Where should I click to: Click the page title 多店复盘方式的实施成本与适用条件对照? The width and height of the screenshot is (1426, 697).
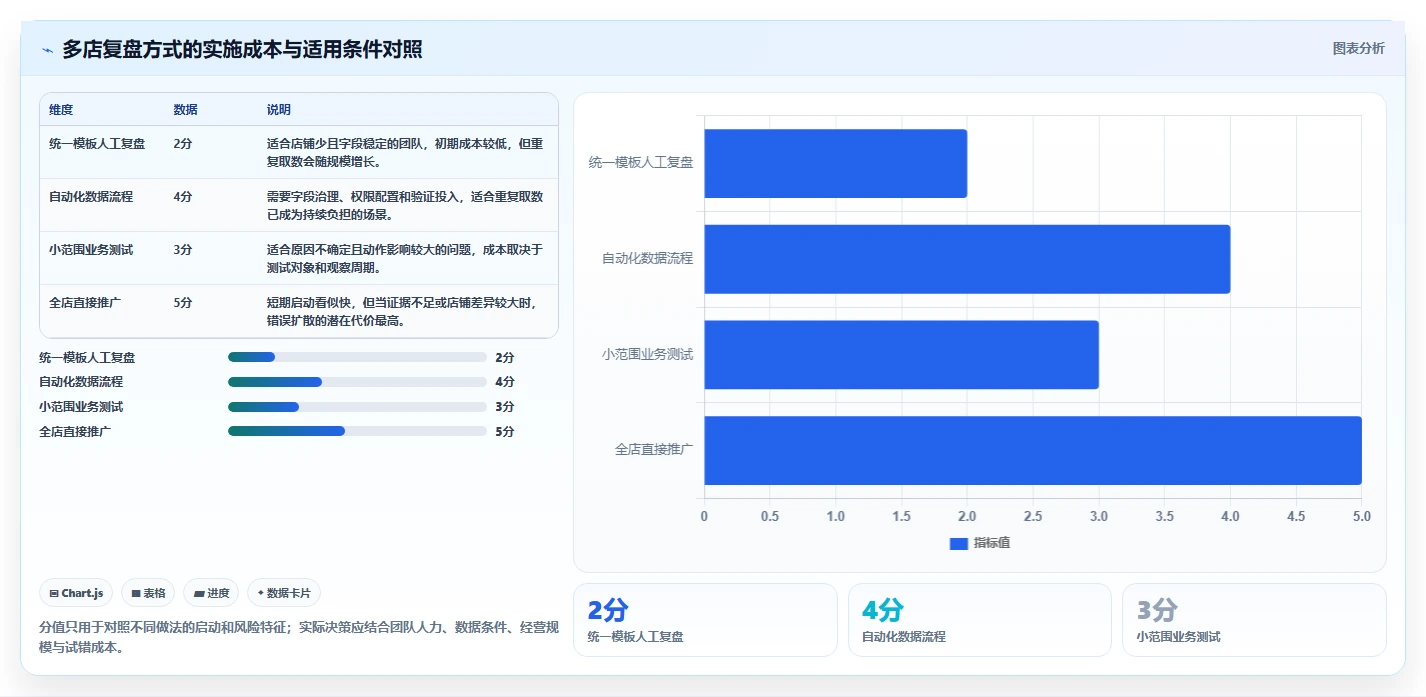click(x=242, y=49)
